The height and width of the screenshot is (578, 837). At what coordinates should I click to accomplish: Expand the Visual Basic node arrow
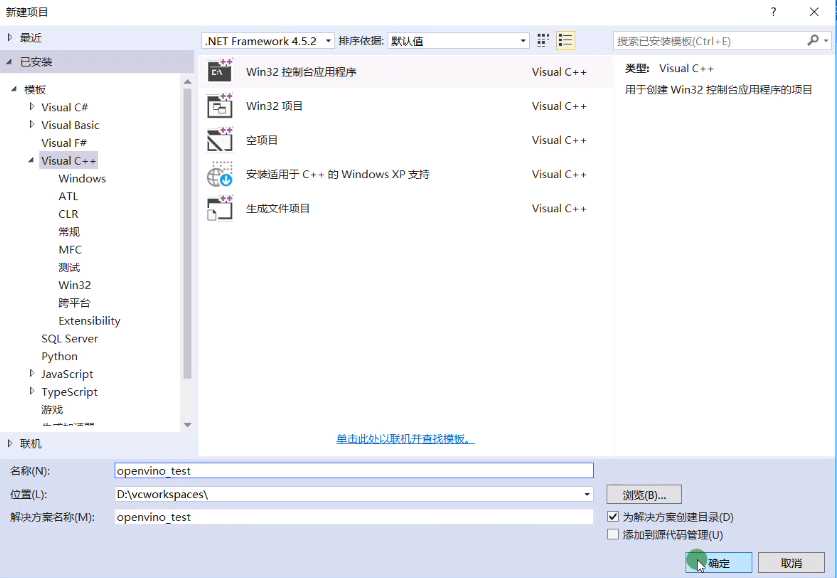32,124
